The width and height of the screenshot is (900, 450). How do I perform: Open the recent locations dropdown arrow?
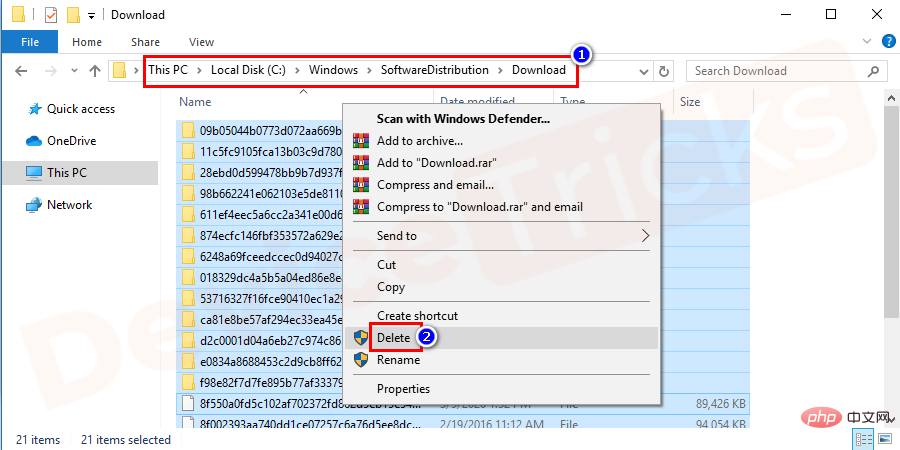pyautogui.click(x=74, y=71)
